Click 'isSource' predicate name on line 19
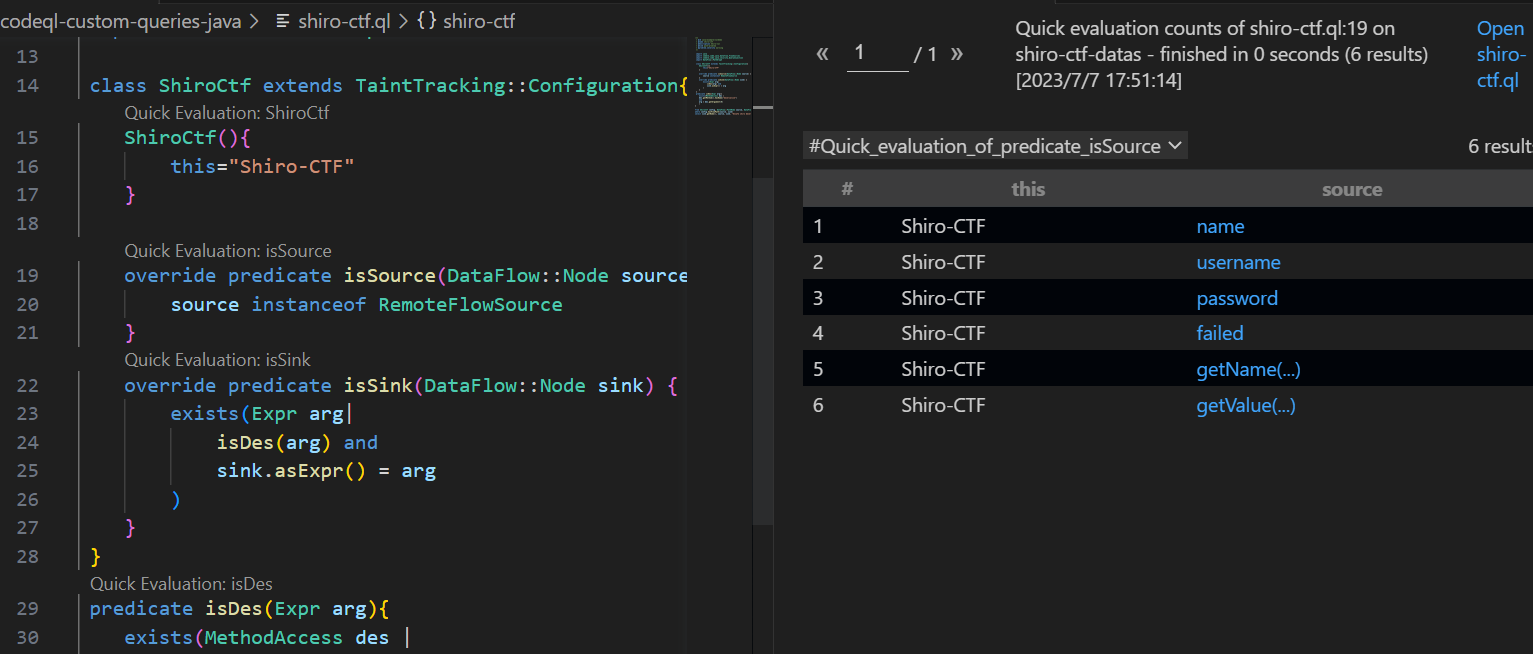Viewport: 1533px width, 654px height. pyautogui.click(x=389, y=275)
